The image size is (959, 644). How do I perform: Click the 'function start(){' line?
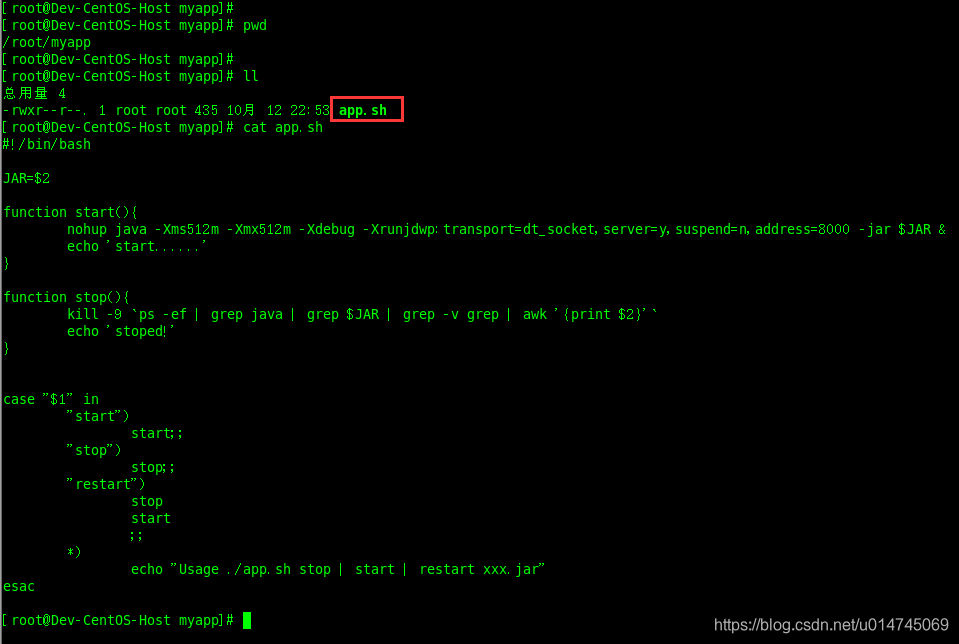70,212
